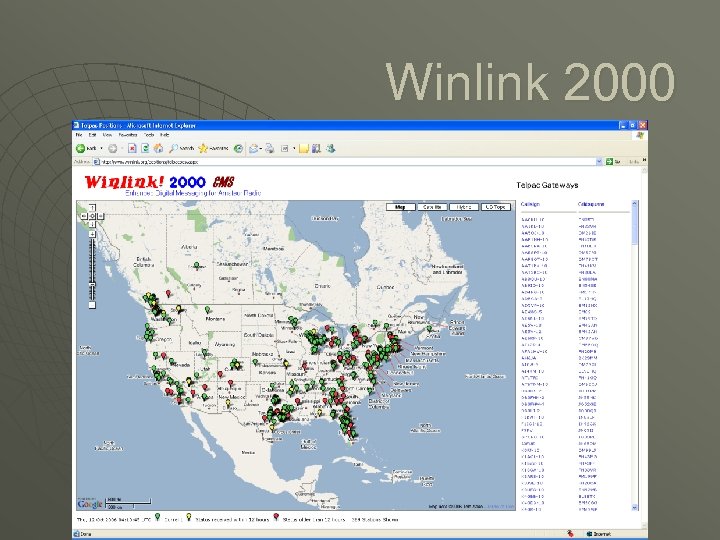This screenshot has height=540, width=720.
Task: Open the Back button history dropdown arrow
Action: click(x=101, y=148)
